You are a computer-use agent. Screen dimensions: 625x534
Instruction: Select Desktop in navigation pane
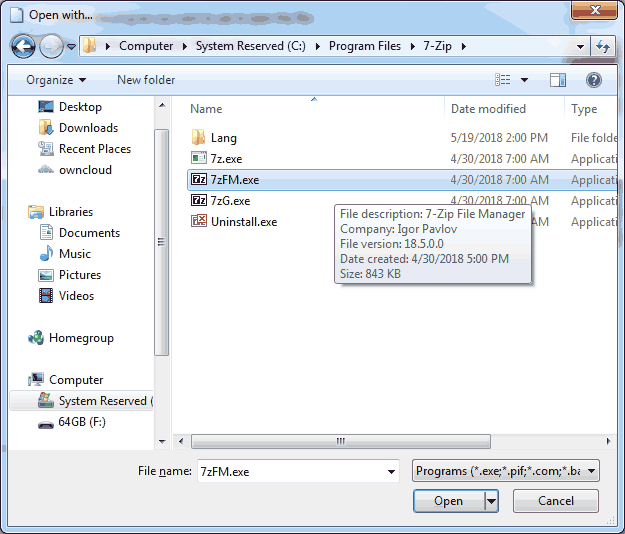tap(81, 107)
